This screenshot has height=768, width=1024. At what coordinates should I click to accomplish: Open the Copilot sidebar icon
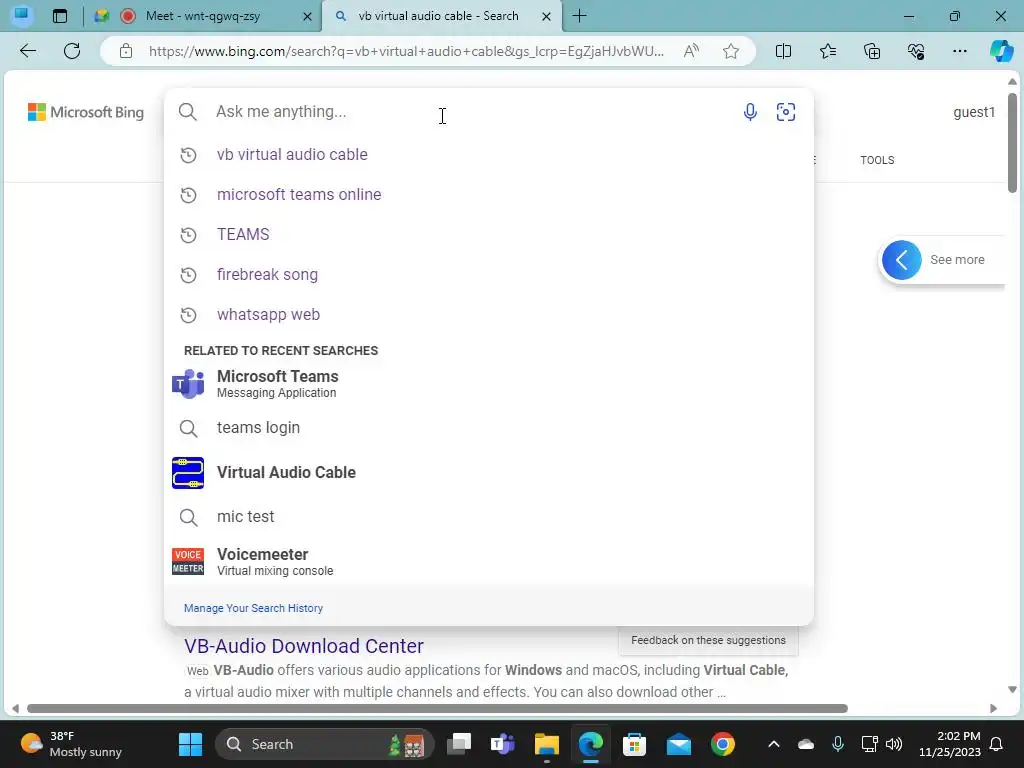pyautogui.click(x=1001, y=51)
